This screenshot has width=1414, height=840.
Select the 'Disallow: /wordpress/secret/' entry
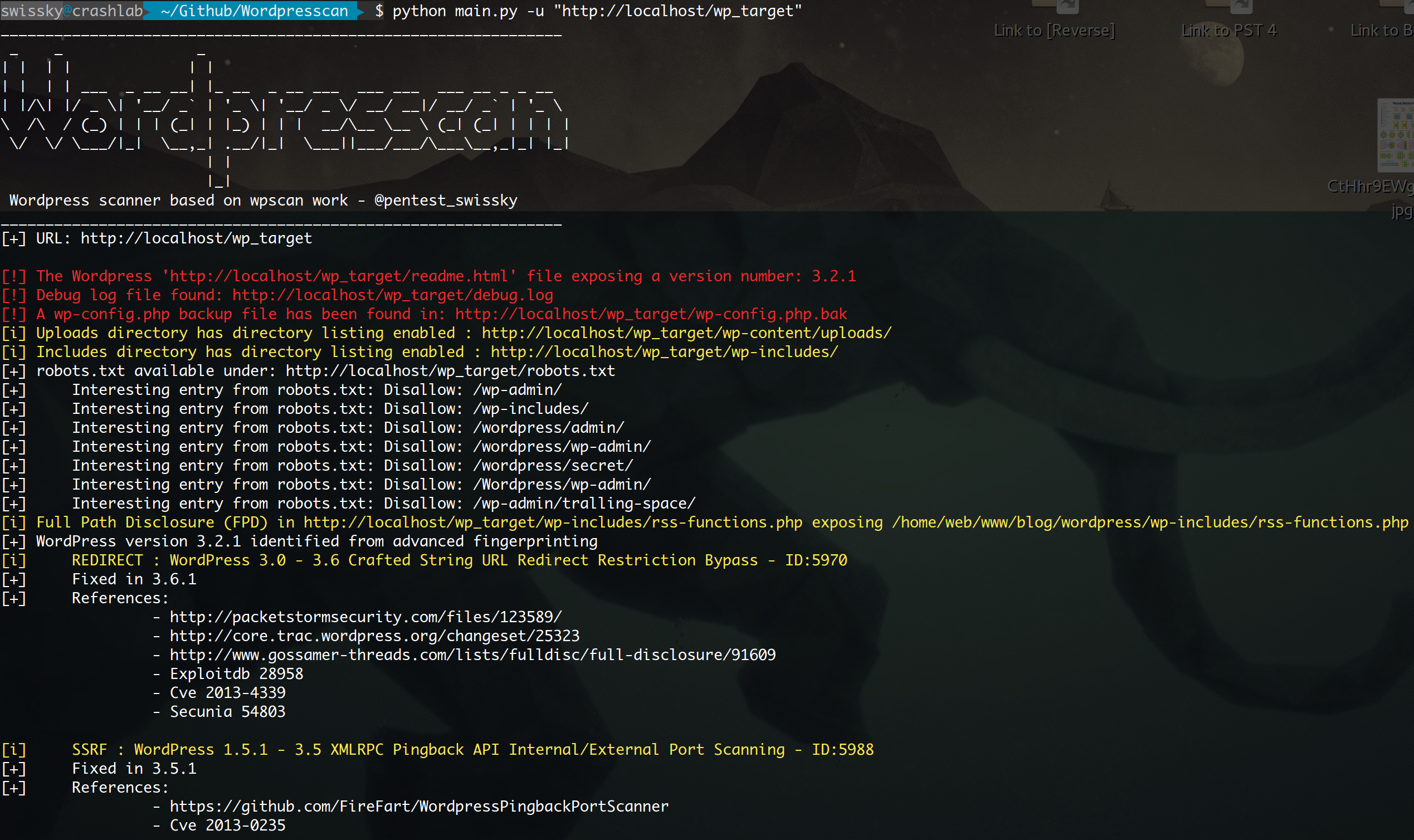[x=508, y=466]
